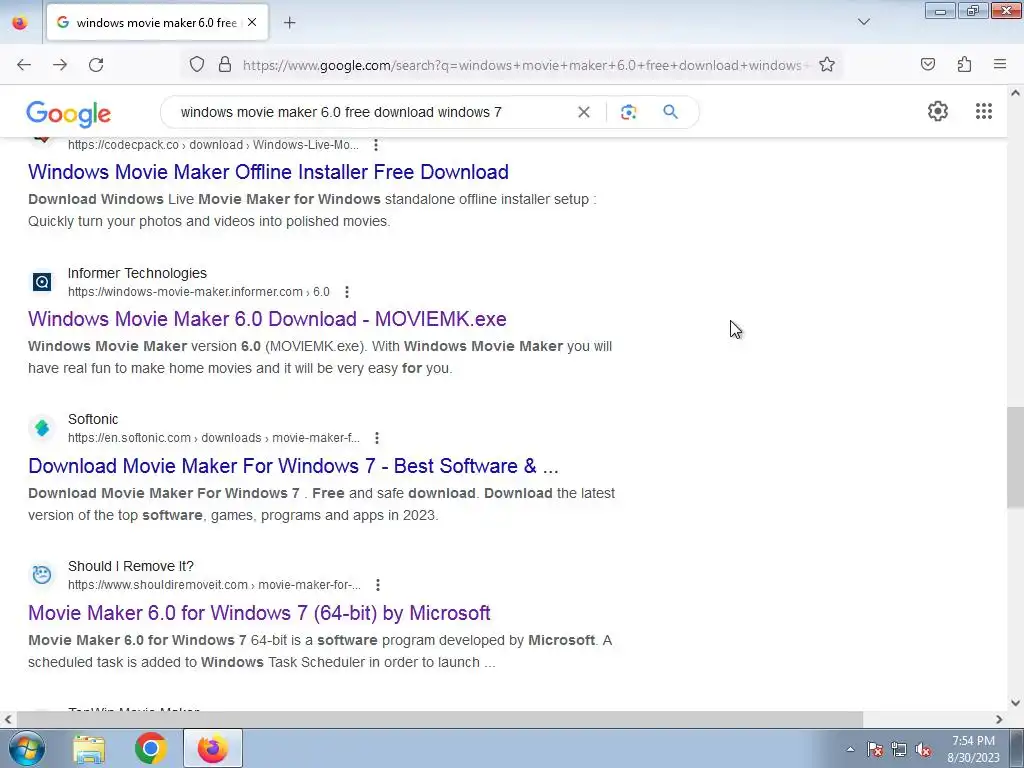Click the codecpack.co download URL breadcrumb
Image resolution: width=1024 pixels, height=768 pixels.
click(x=213, y=145)
